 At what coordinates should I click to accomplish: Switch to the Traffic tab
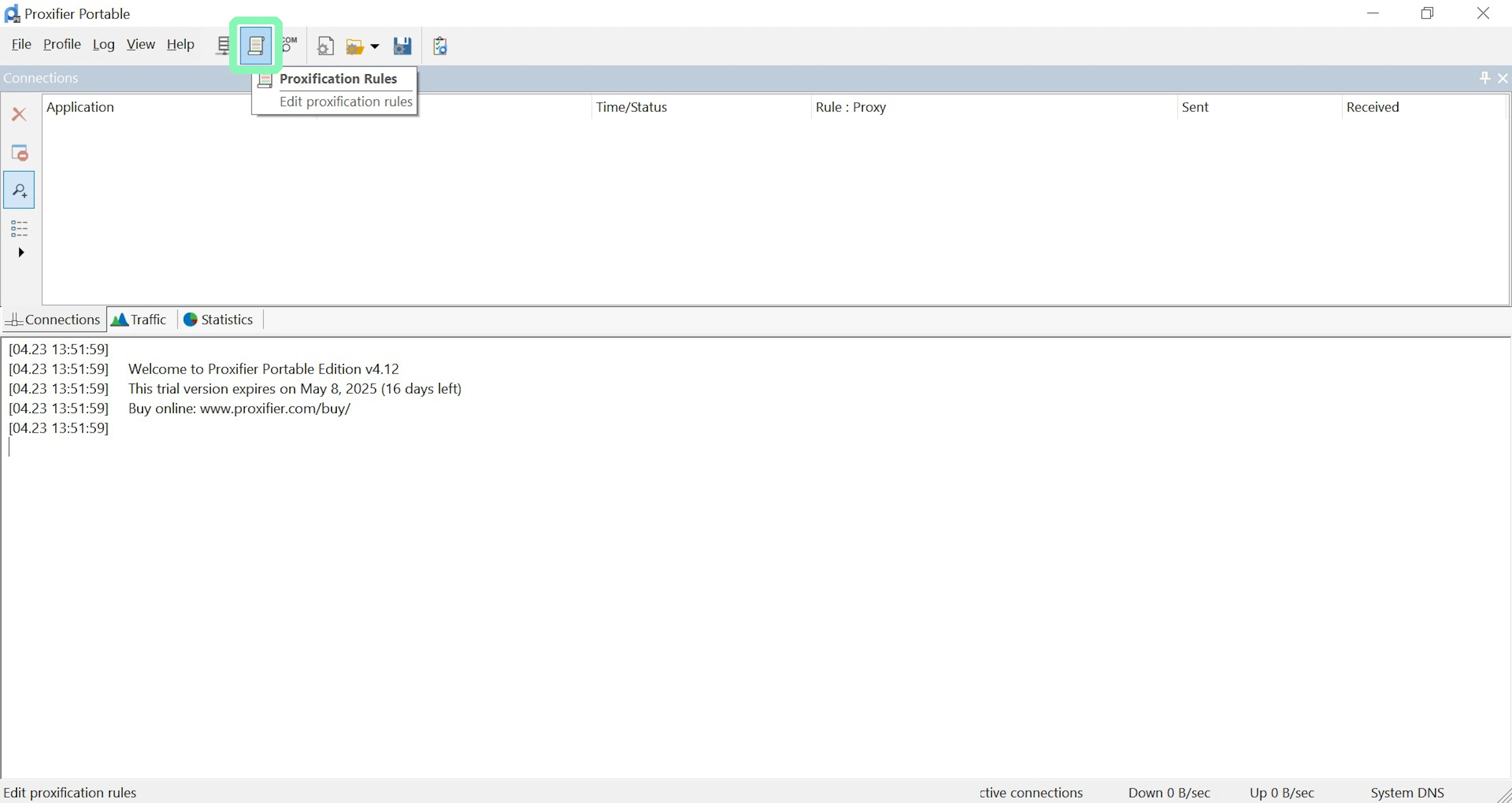coord(139,319)
